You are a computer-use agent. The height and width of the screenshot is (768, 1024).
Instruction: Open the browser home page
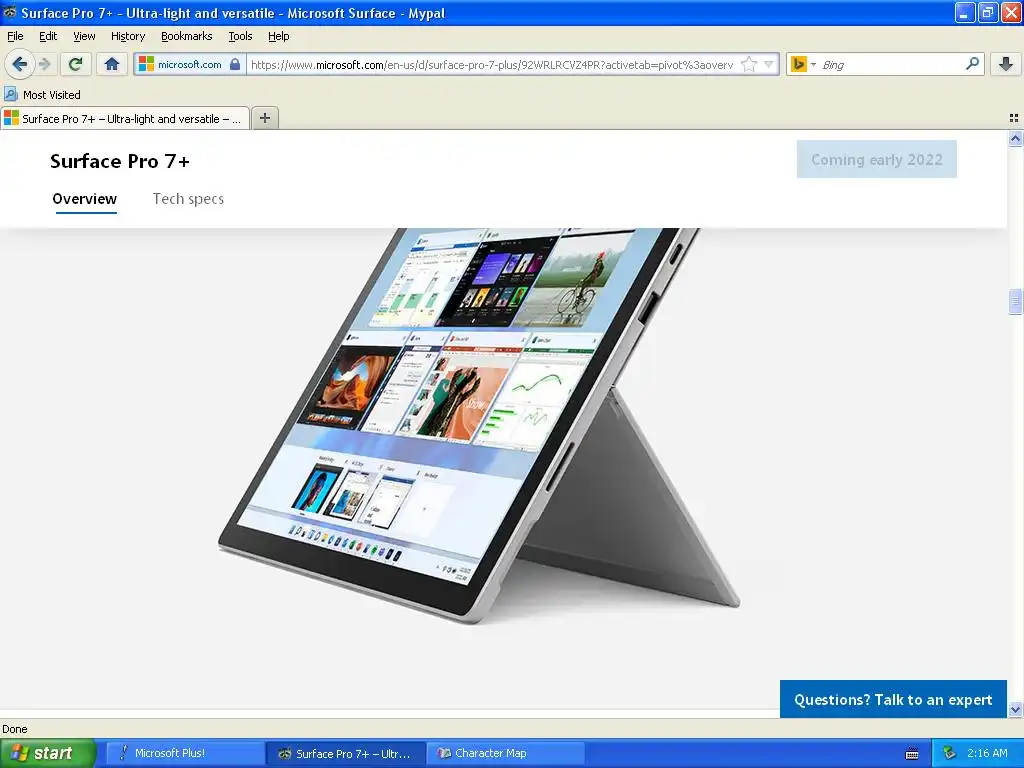pos(112,64)
